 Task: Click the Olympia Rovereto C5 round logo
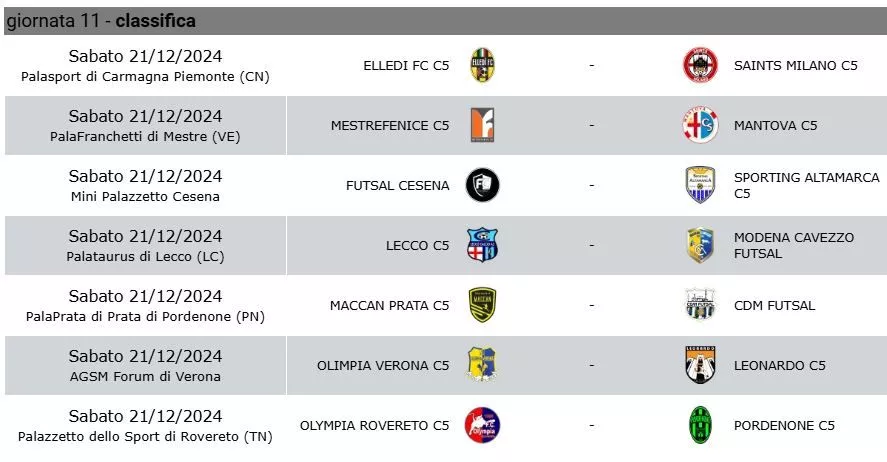coord(483,425)
